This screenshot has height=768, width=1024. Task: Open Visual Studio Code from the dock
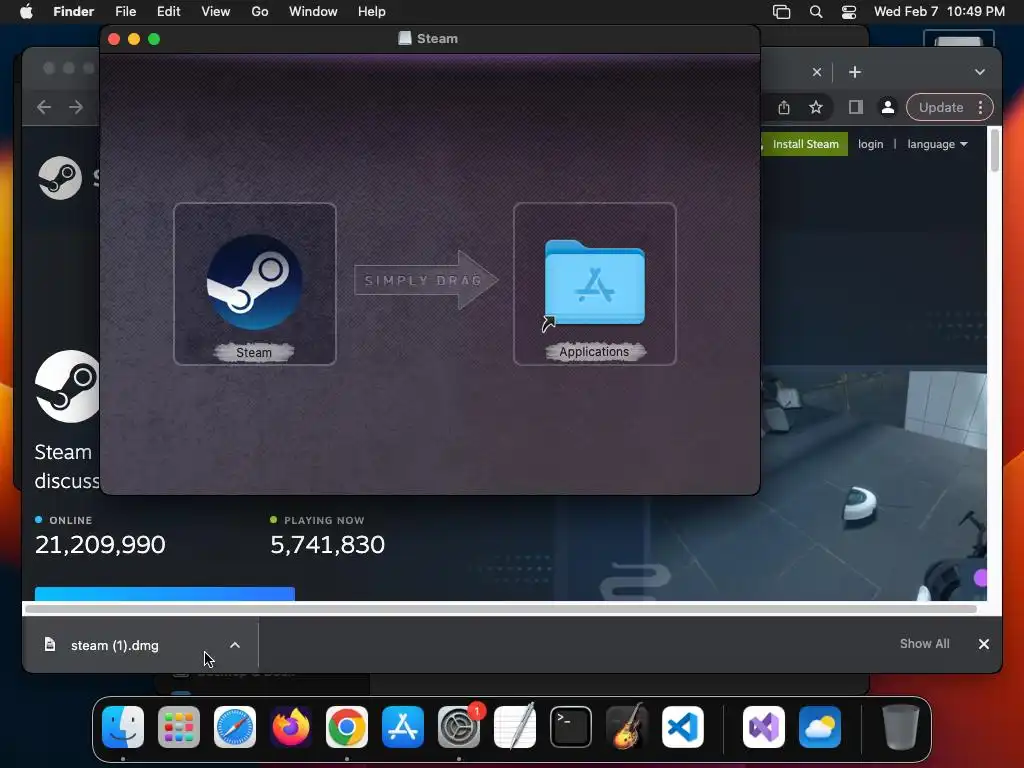point(682,727)
